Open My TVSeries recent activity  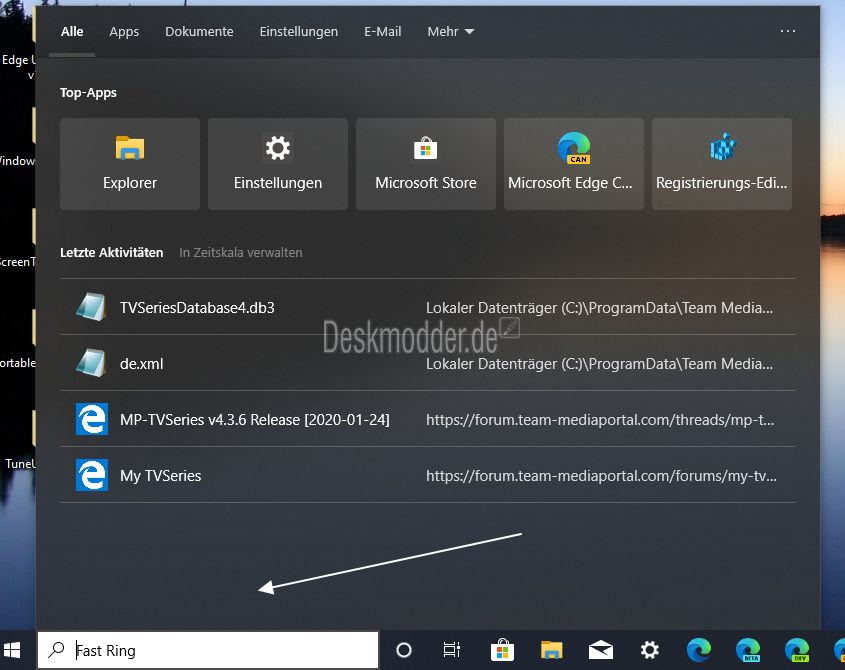click(428, 475)
